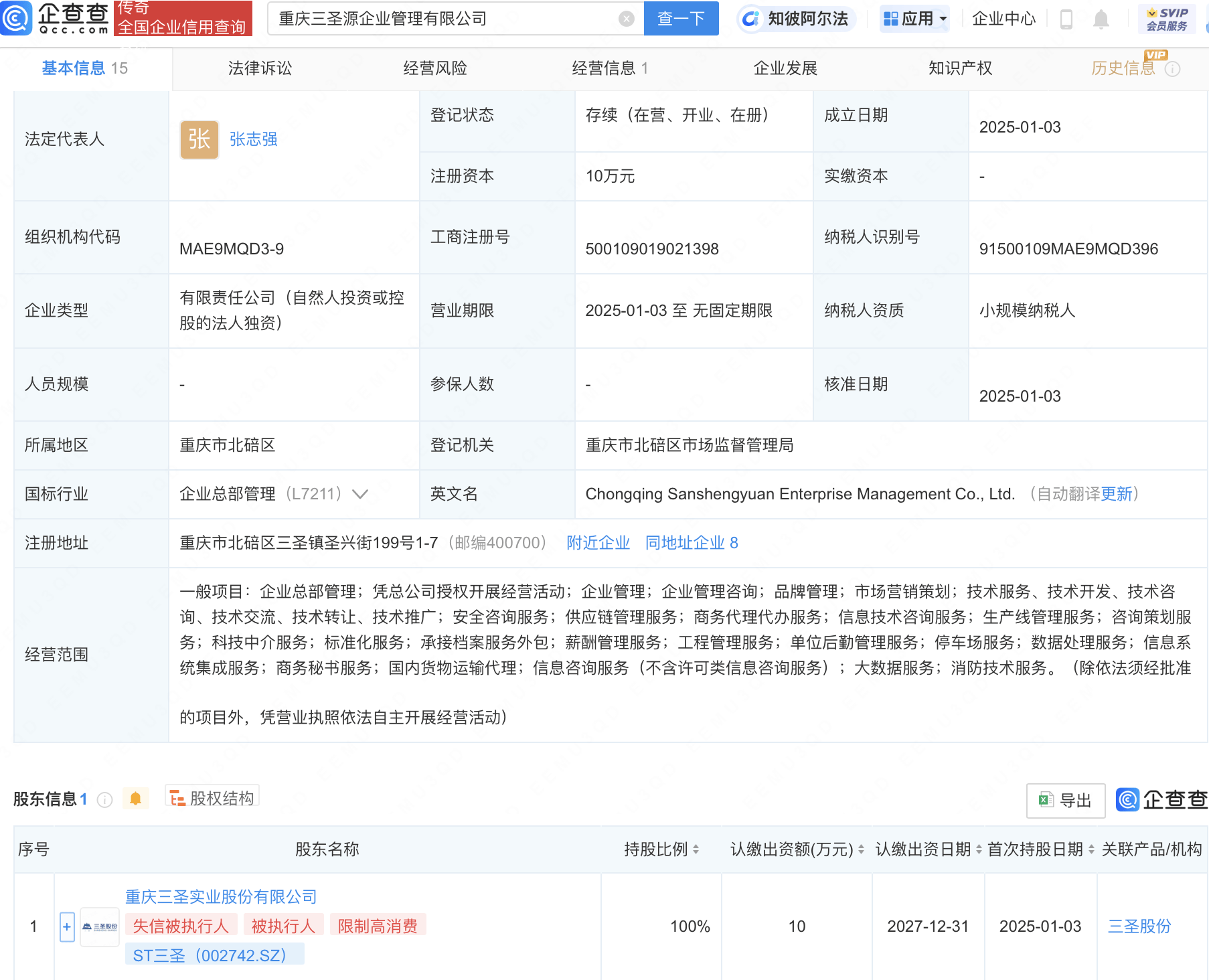Viewport: 1209px width, 980px height.
Task: Click the Qichacha logo icon
Action: coord(16,18)
